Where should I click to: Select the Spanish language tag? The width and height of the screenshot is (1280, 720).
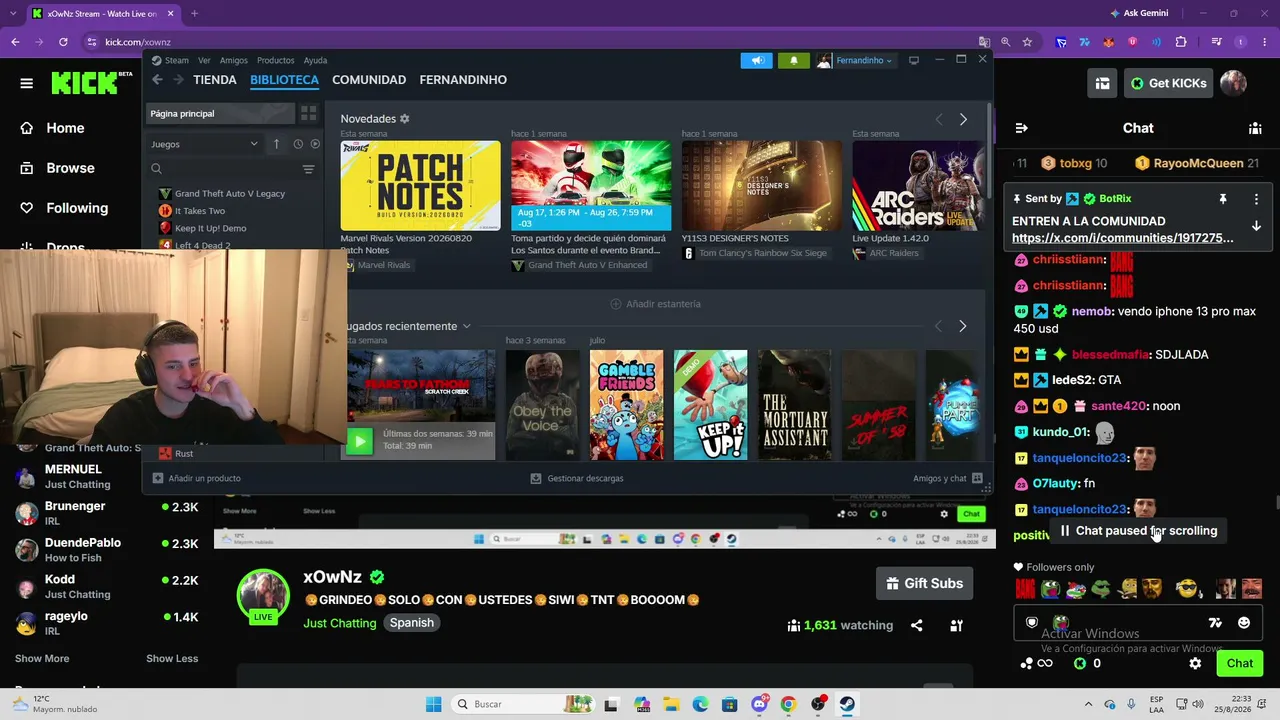[412, 623]
